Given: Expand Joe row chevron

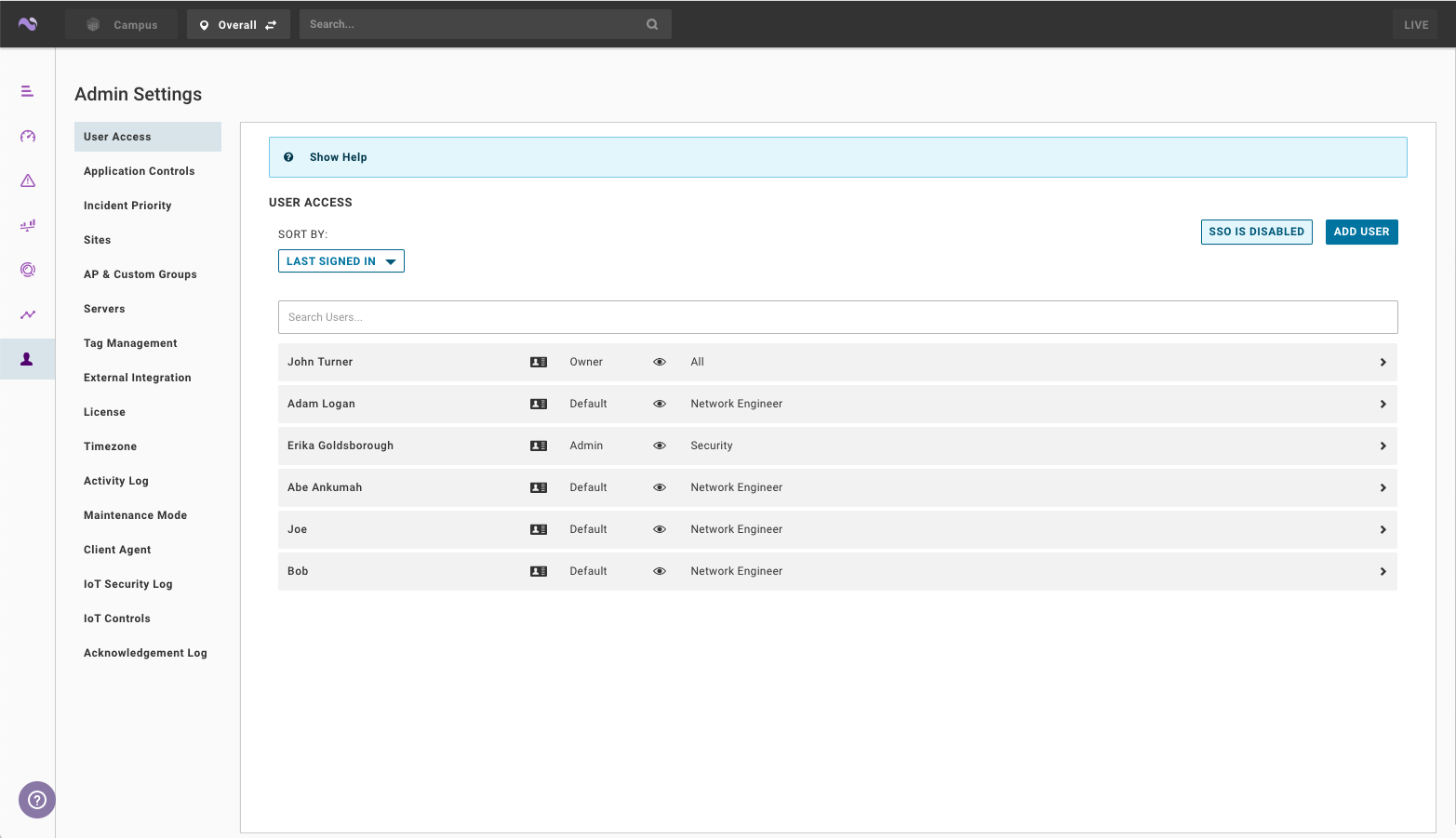Looking at the screenshot, I should (1383, 529).
